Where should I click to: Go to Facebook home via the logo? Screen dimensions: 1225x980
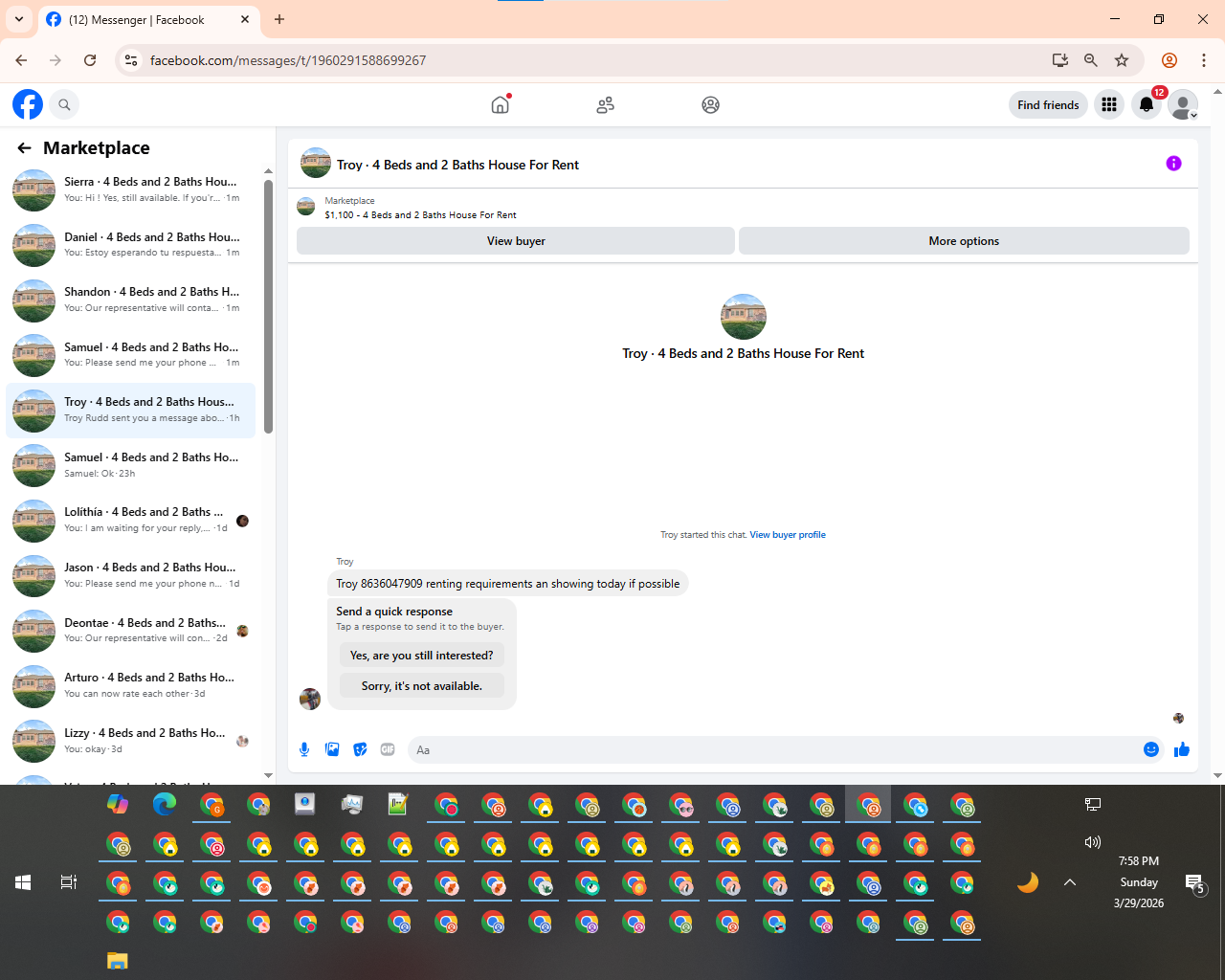tap(28, 104)
